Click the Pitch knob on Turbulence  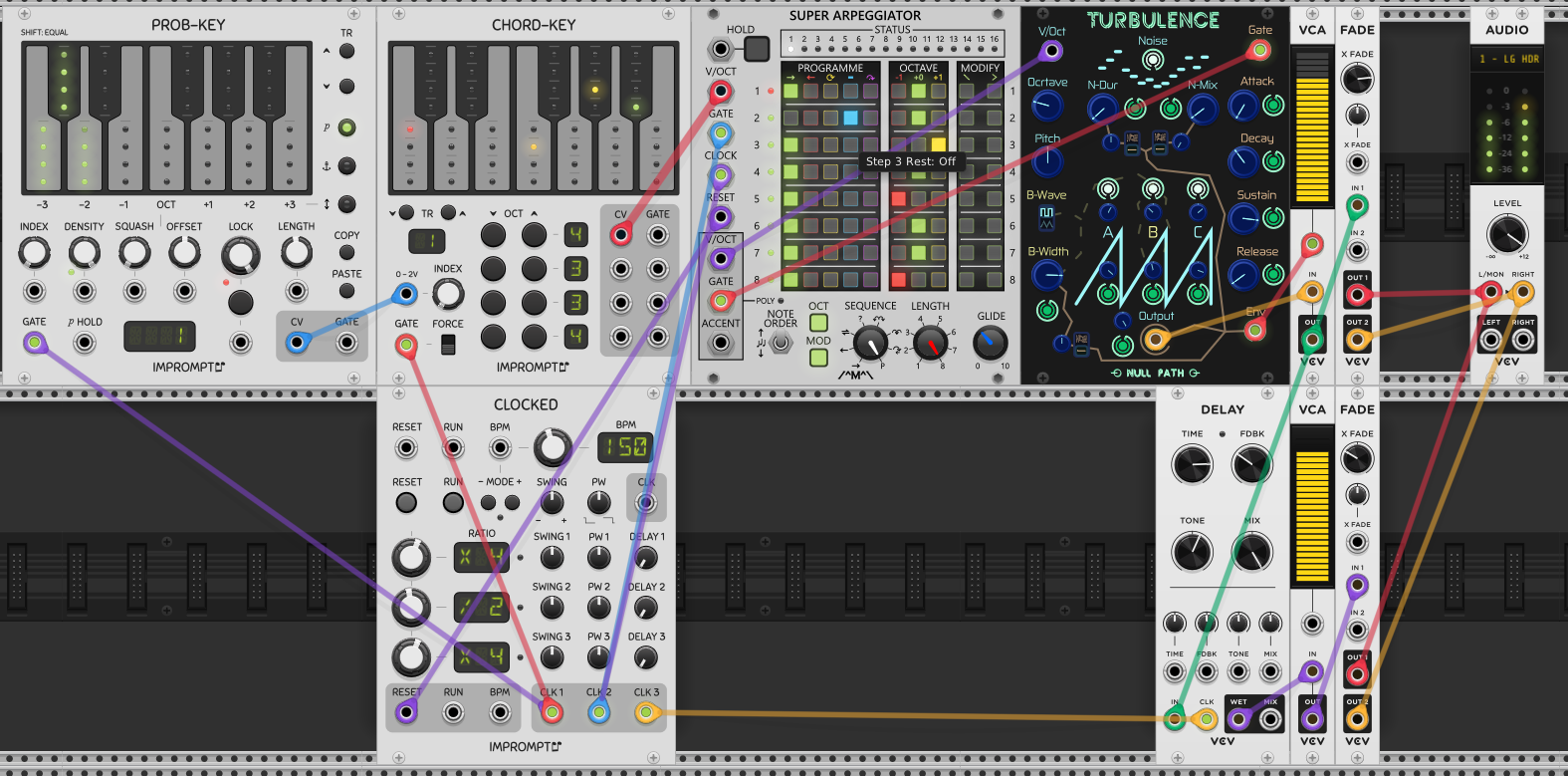pyautogui.click(x=1046, y=161)
